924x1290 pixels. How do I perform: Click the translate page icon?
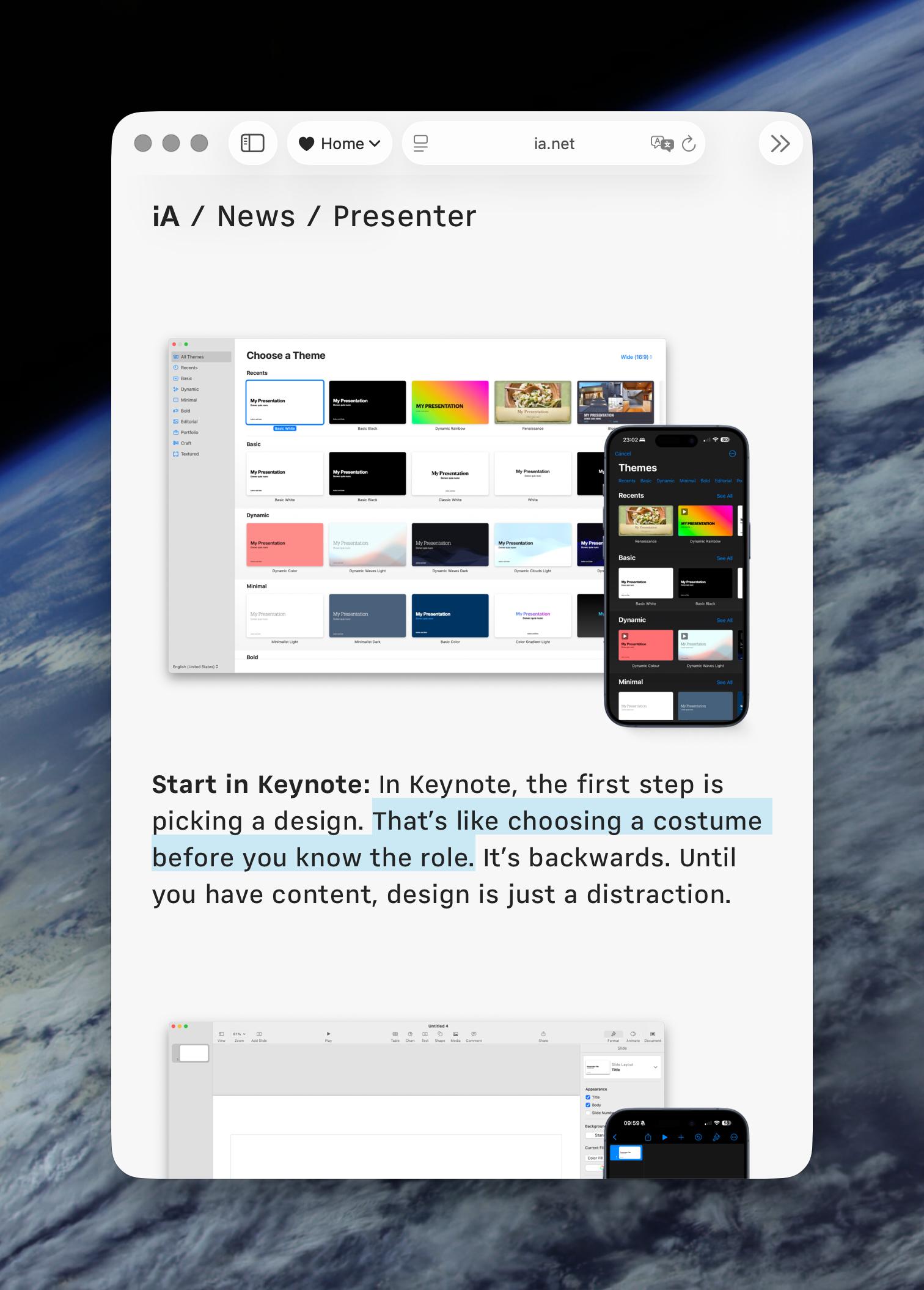662,144
